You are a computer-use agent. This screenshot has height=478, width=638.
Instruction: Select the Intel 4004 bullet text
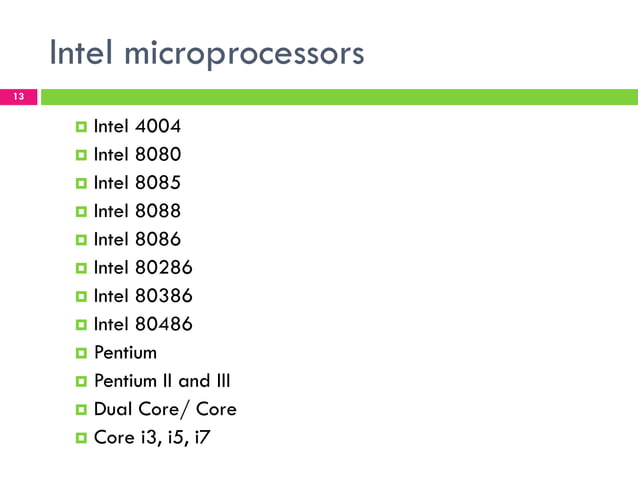tap(137, 126)
